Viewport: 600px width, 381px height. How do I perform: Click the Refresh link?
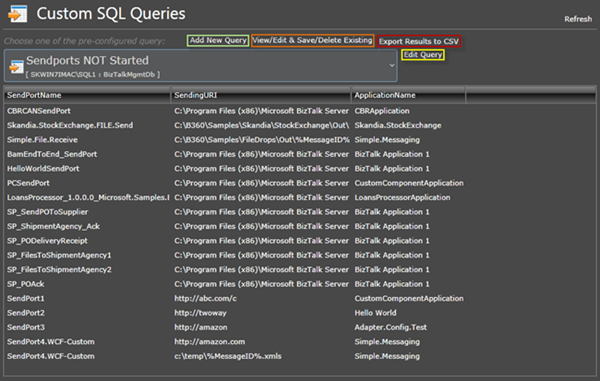[x=578, y=19]
